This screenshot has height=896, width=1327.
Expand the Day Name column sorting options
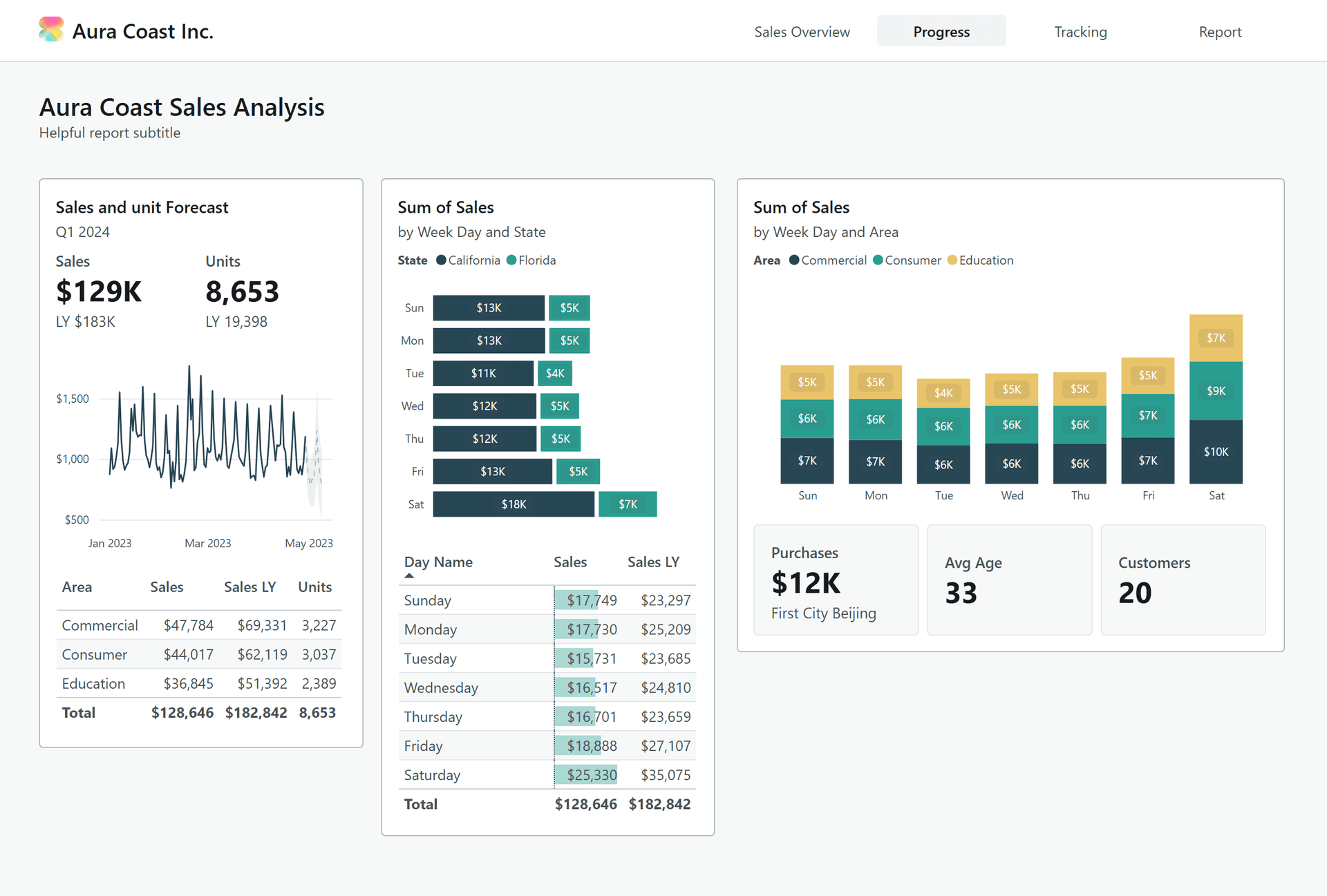(438, 562)
